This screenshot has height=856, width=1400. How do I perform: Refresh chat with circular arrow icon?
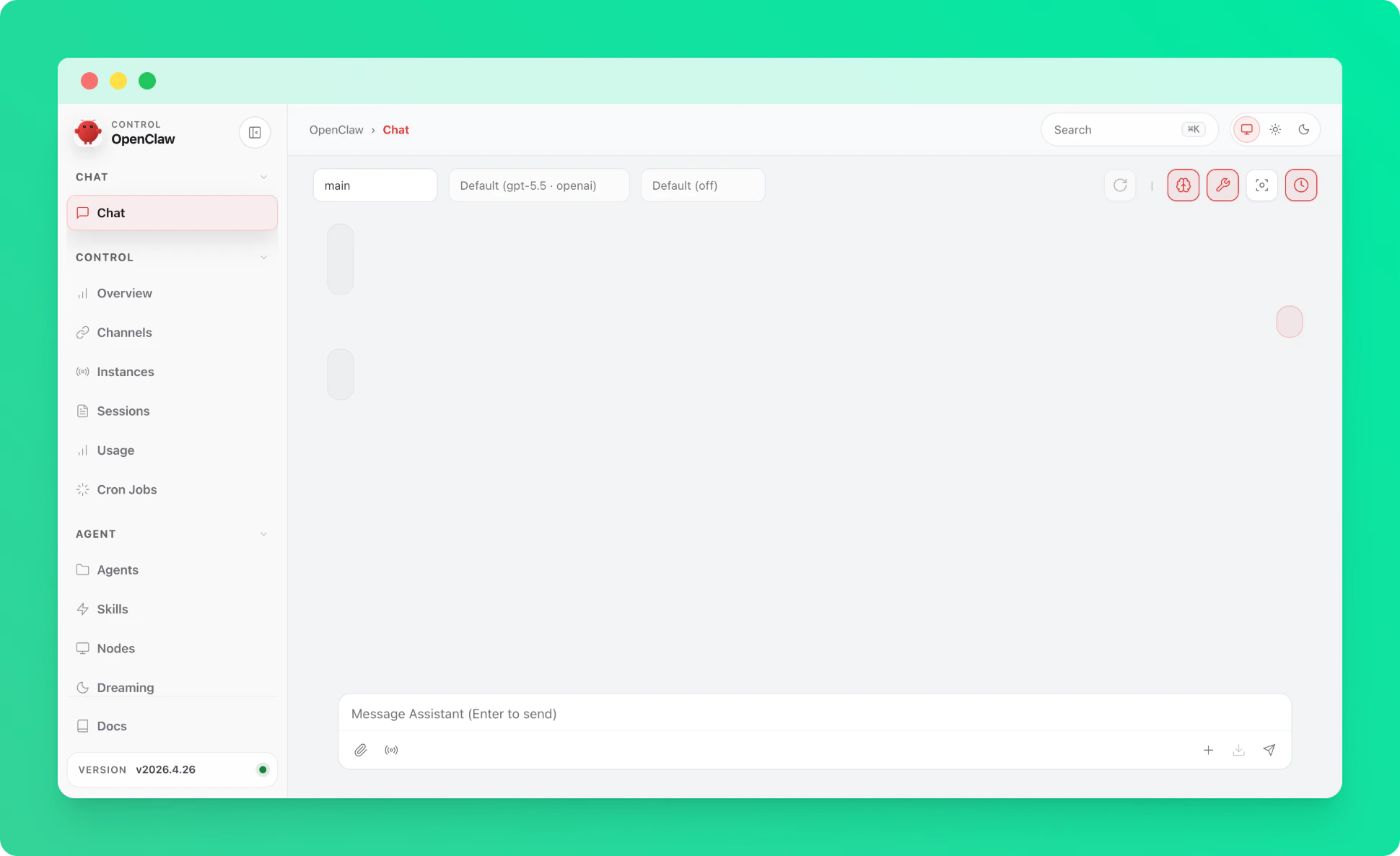click(1120, 185)
